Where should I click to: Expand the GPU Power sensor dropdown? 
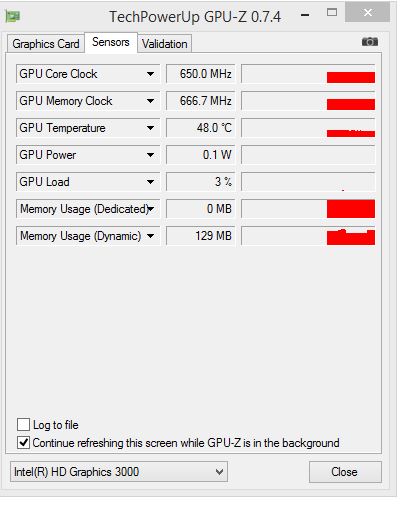tap(150, 155)
